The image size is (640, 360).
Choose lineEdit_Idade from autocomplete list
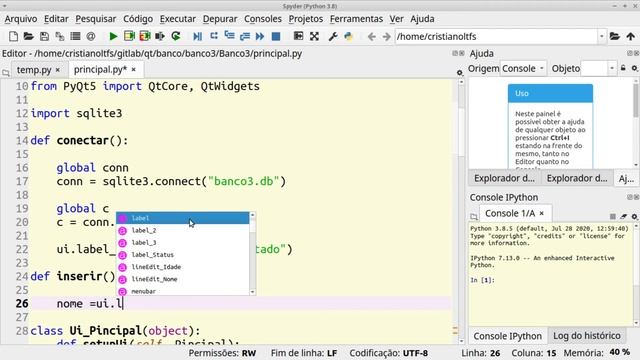click(x=183, y=267)
